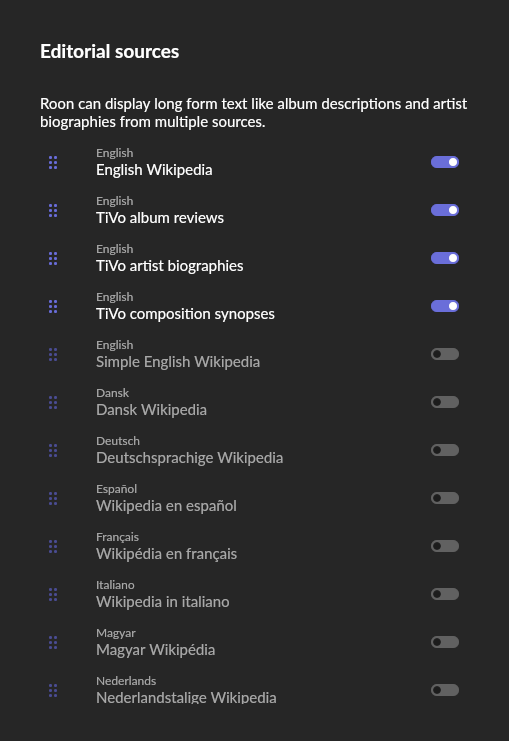The height and width of the screenshot is (741, 509).
Task: Disable the English Wikipedia source toggle
Action: [445, 162]
